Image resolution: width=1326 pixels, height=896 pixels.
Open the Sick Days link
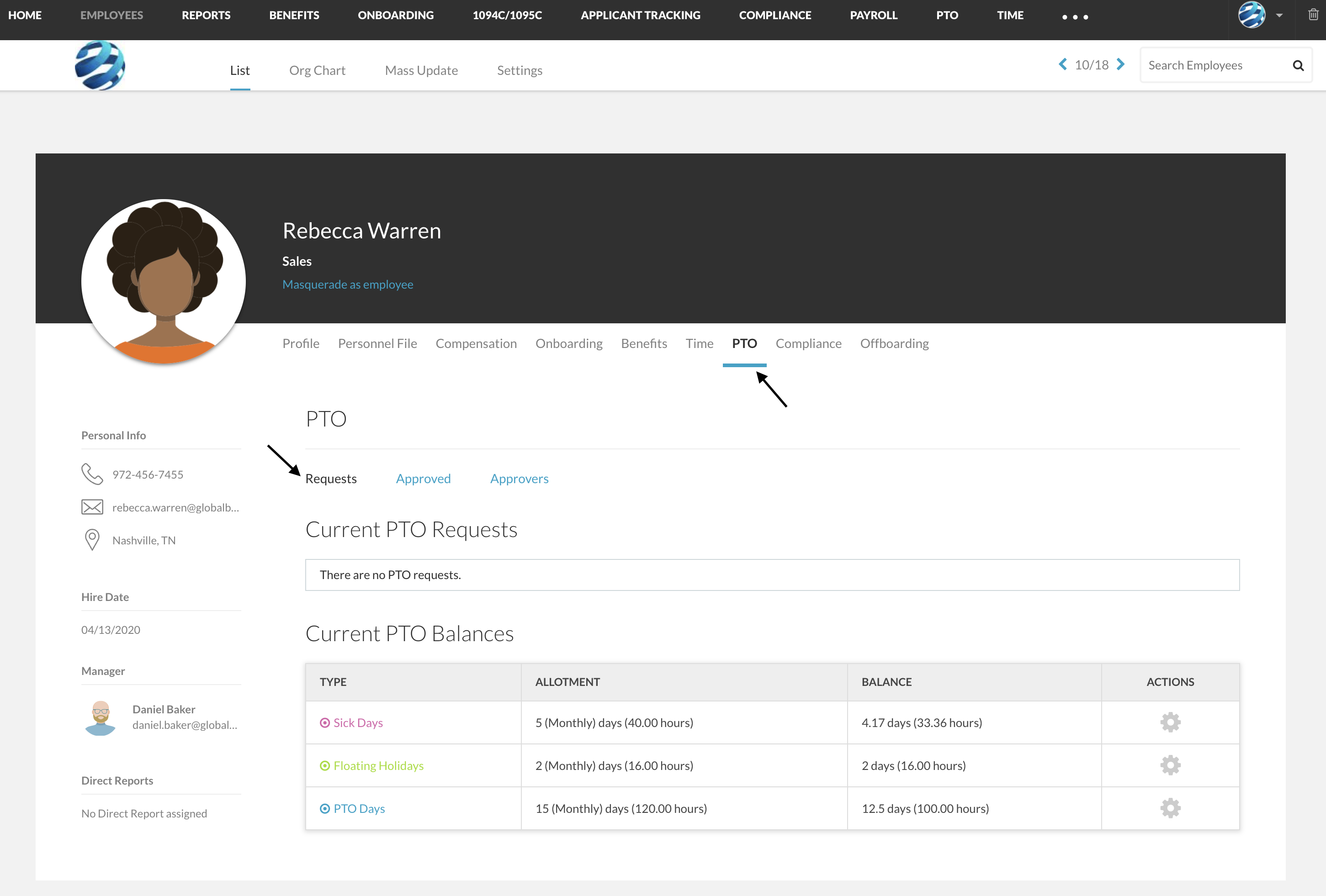[x=358, y=722]
